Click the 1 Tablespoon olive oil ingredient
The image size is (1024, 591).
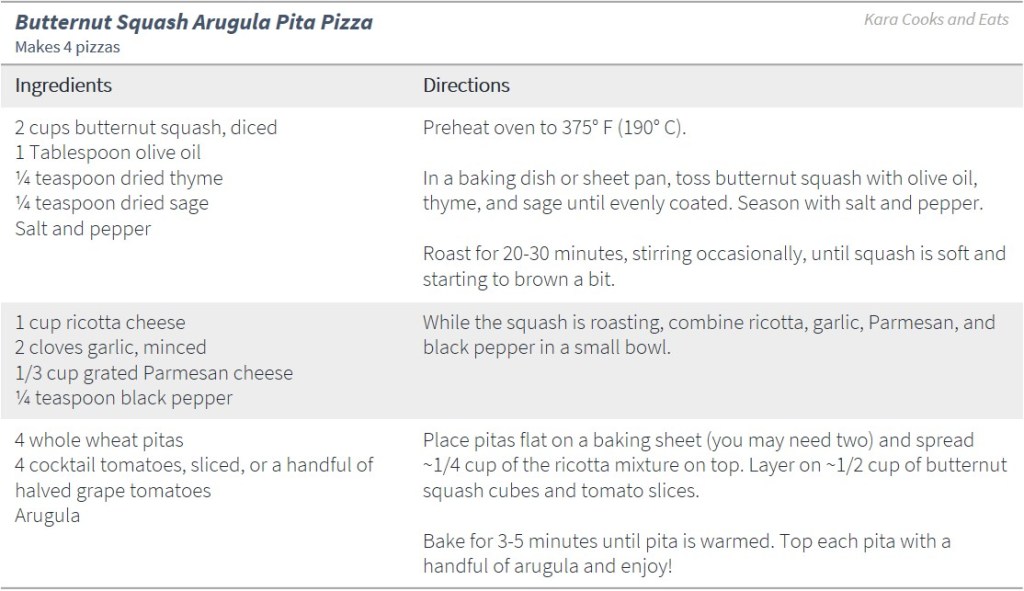click(x=108, y=153)
